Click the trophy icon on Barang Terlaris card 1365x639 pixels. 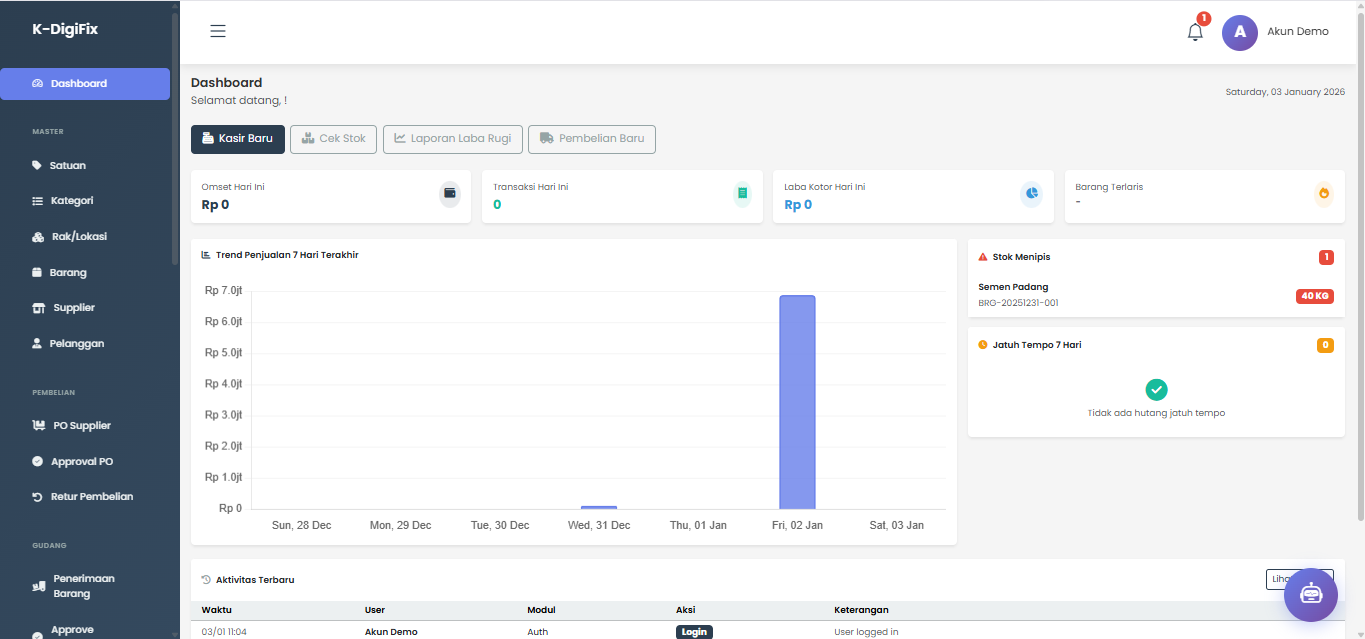click(x=1323, y=194)
